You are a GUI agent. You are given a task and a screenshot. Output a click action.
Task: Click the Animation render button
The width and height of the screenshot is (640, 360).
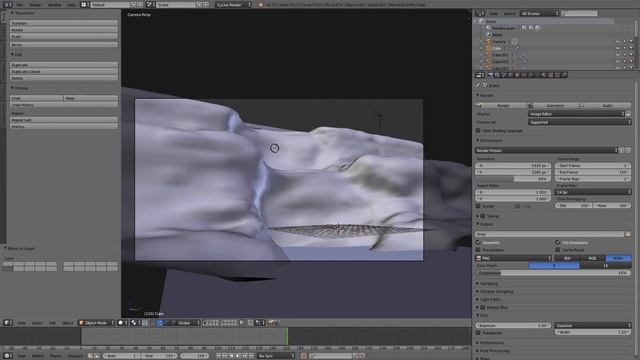[x=553, y=105]
